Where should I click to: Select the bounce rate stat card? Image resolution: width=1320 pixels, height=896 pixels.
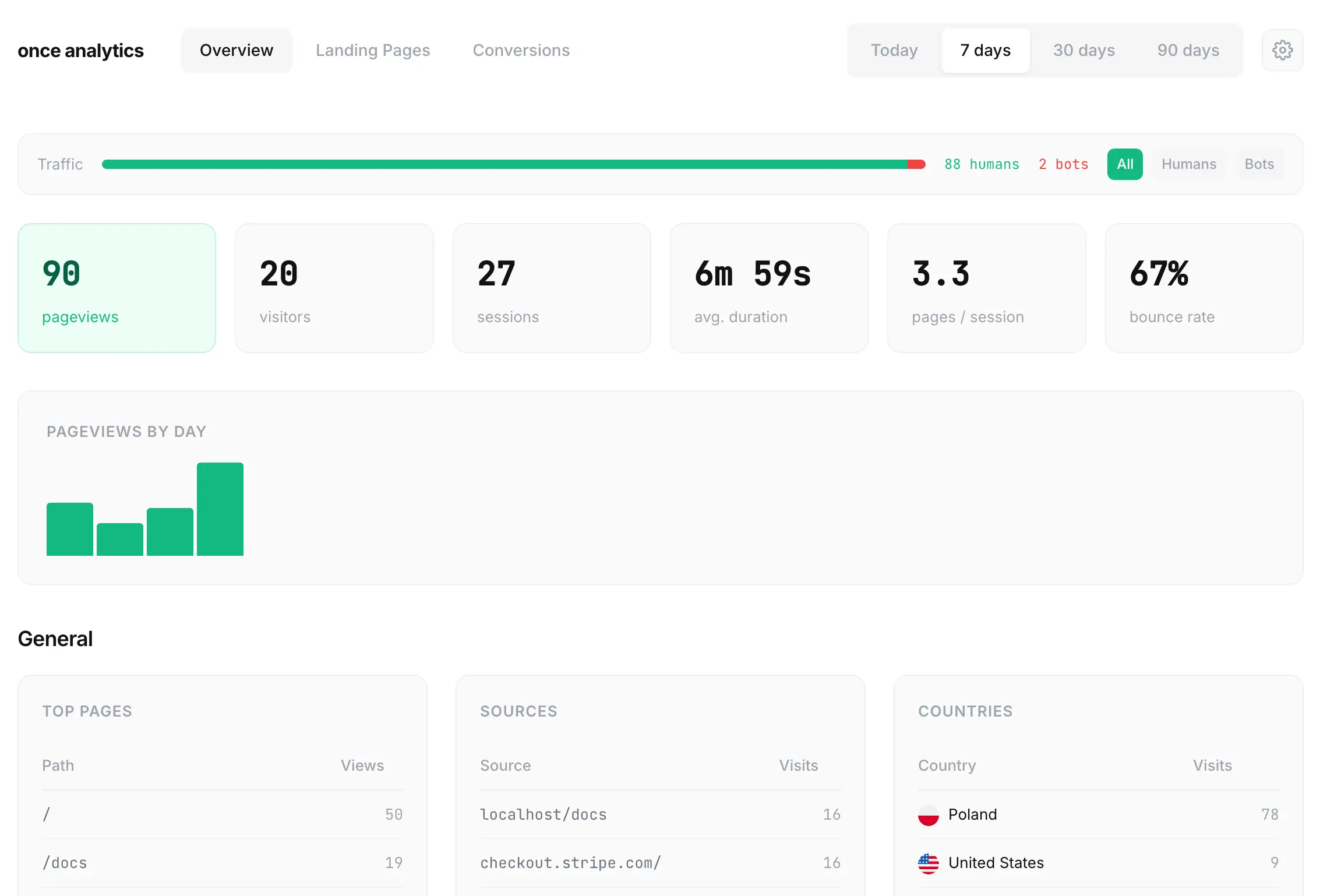tap(1203, 288)
